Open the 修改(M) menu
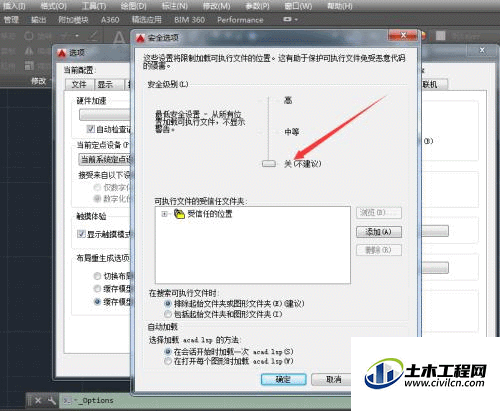This screenshot has width=500, height=411. pyautogui.click(x=216, y=6)
